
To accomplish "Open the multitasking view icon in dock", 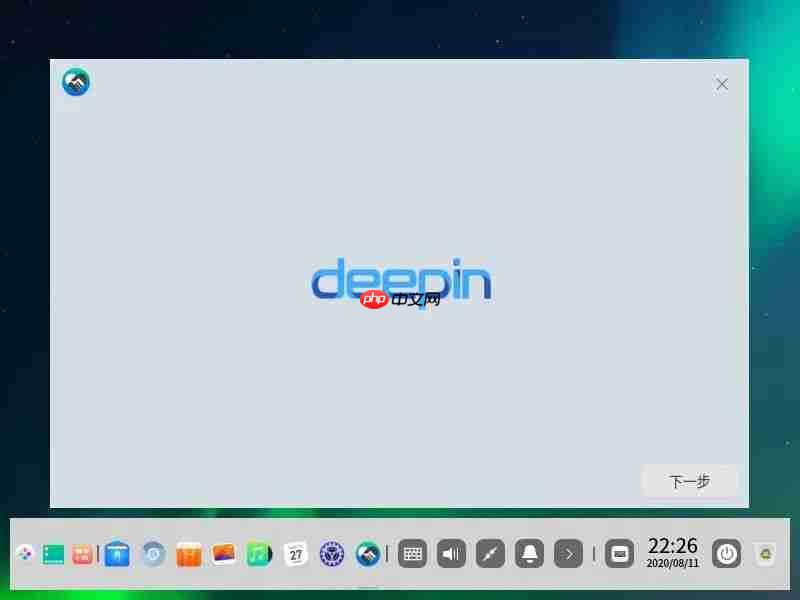I will coord(82,554).
